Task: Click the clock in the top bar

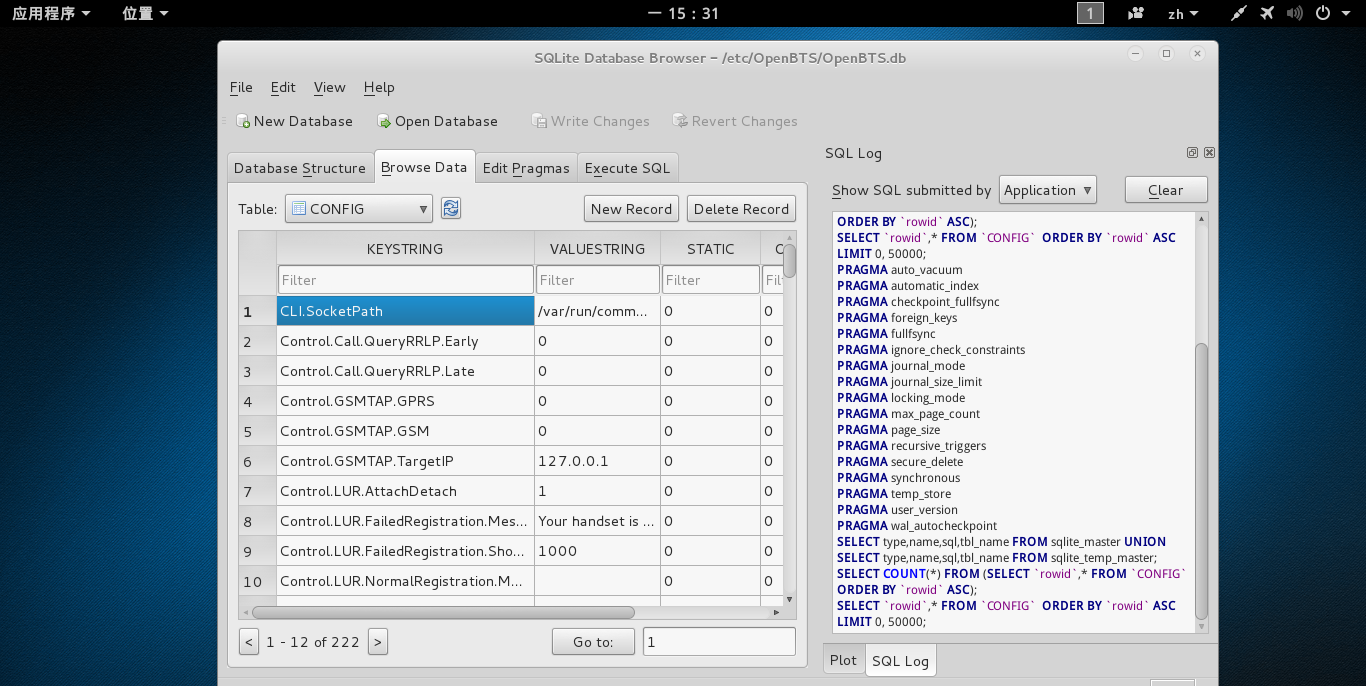Action: click(683, 13)
